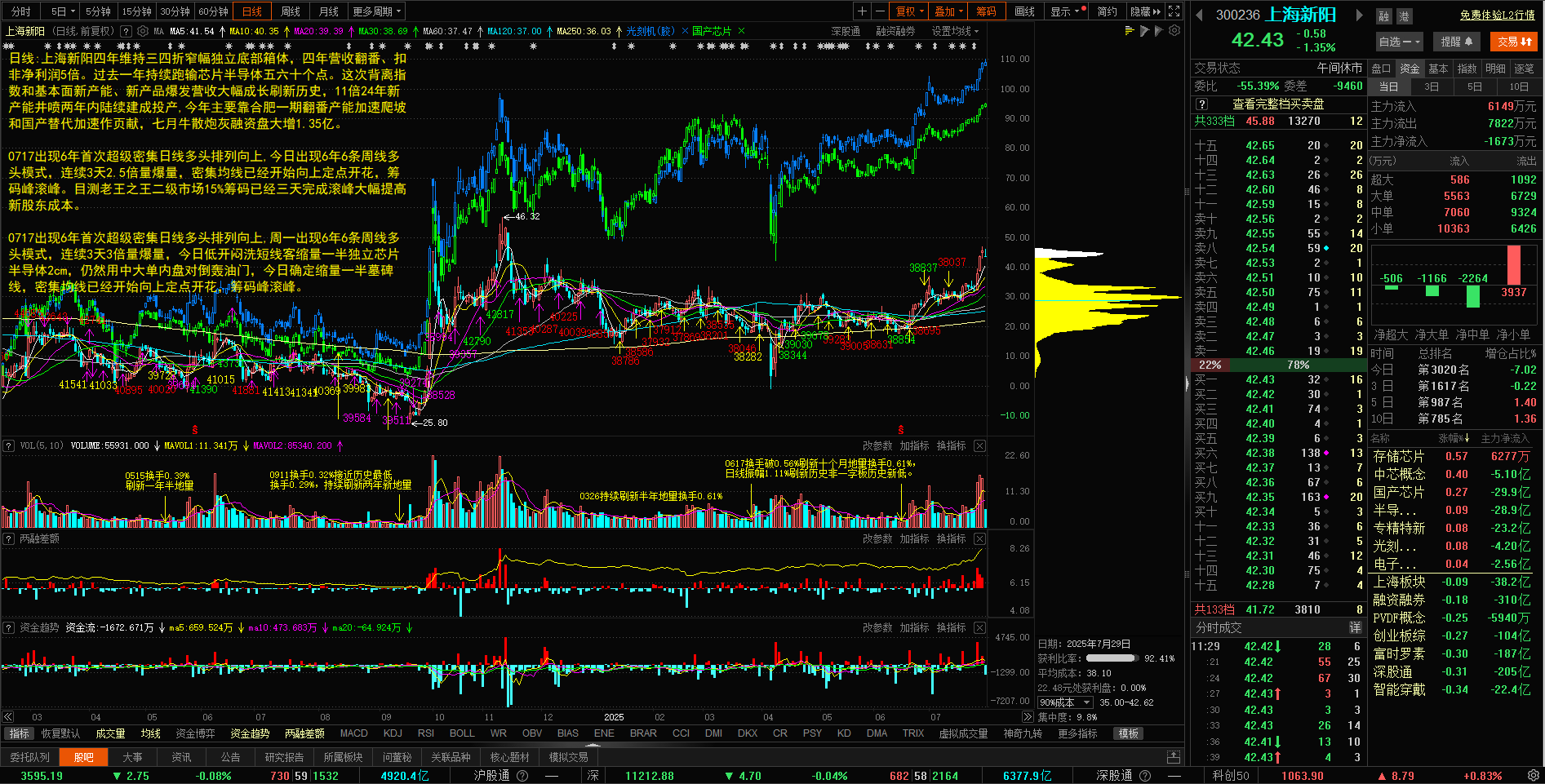Image resolution: width=1545 pixels, height=784 pixels.
Task: Switch to 分时 intraday tab
Action: (20, 11)
